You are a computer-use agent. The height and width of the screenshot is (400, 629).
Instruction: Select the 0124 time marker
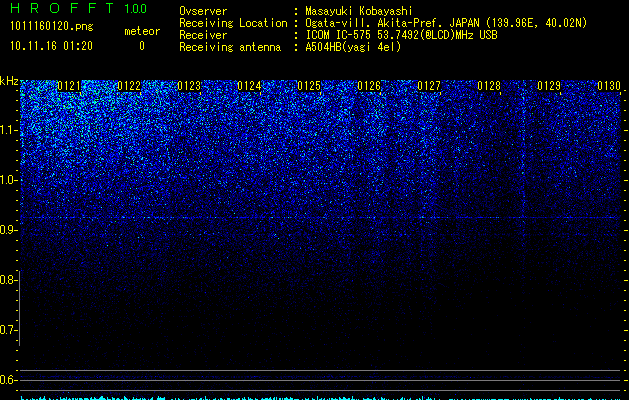tap(249, 86)
